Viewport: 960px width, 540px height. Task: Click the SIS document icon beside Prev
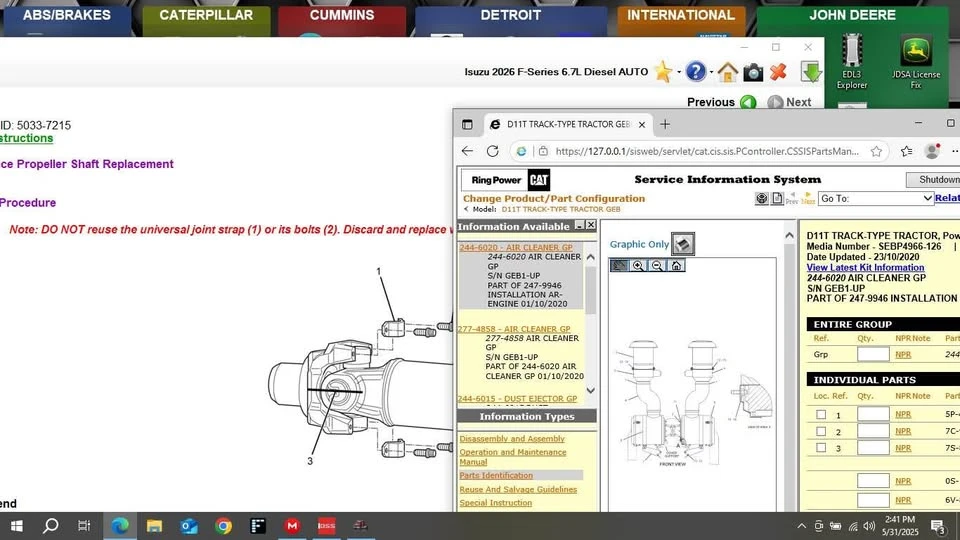tap(777, 198)
